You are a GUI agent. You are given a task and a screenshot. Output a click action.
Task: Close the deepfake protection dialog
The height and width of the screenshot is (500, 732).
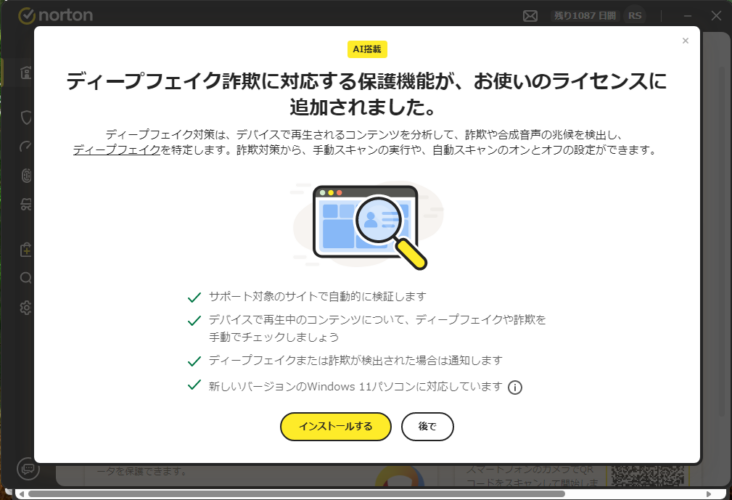click(685, 41)
